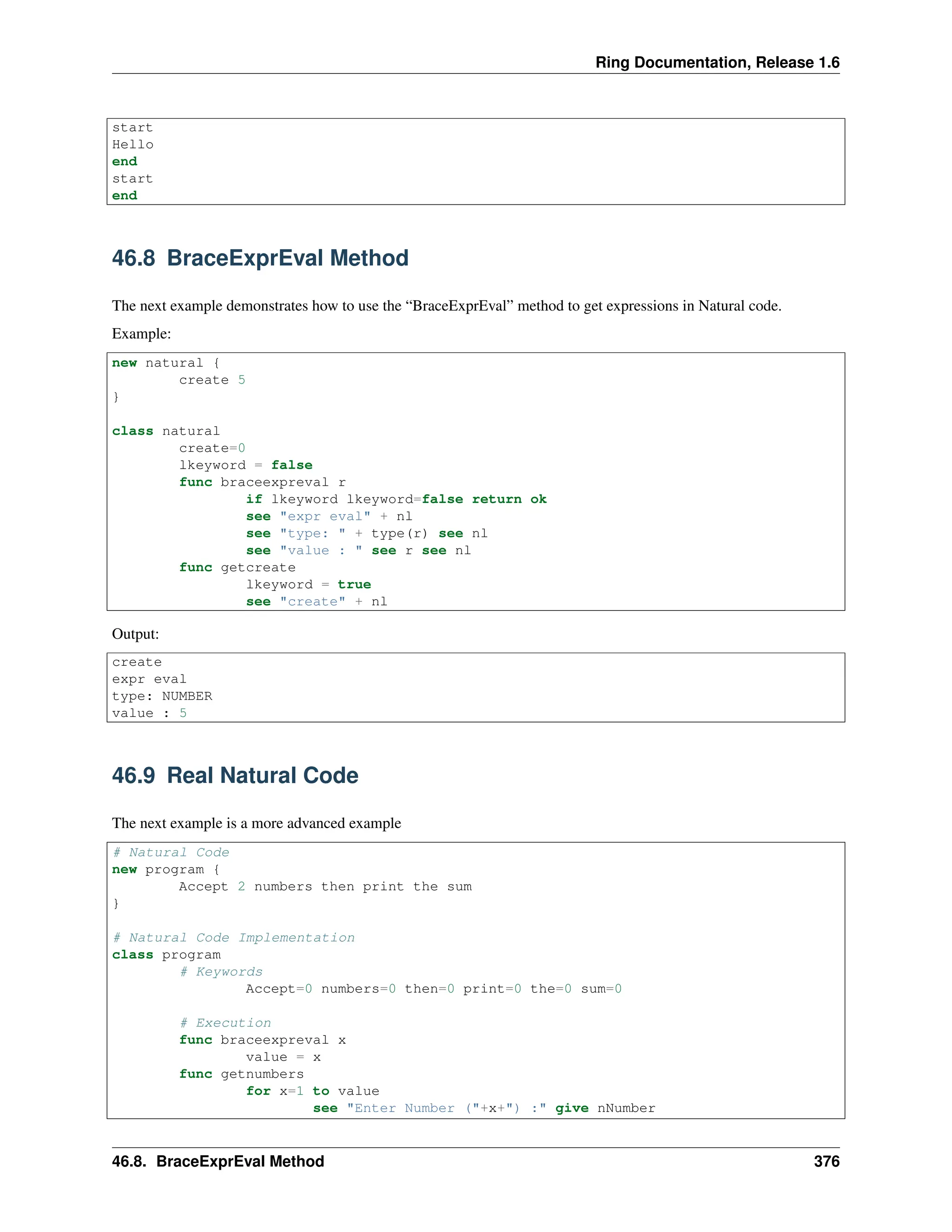
Task: Click the code line 'class program'
Action: tap(166, 954)
